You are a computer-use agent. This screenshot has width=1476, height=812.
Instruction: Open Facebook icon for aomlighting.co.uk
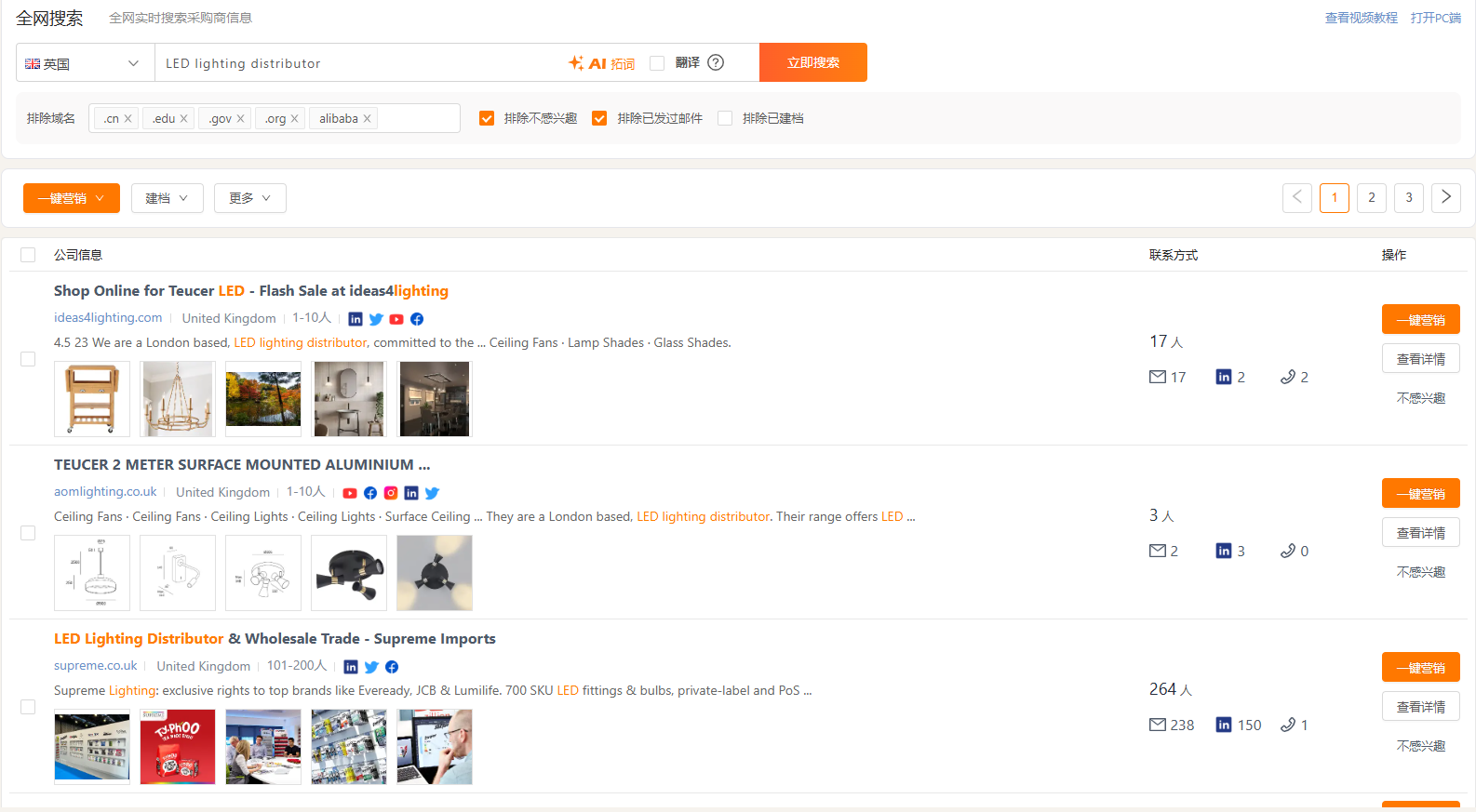[x=370, y=493]
